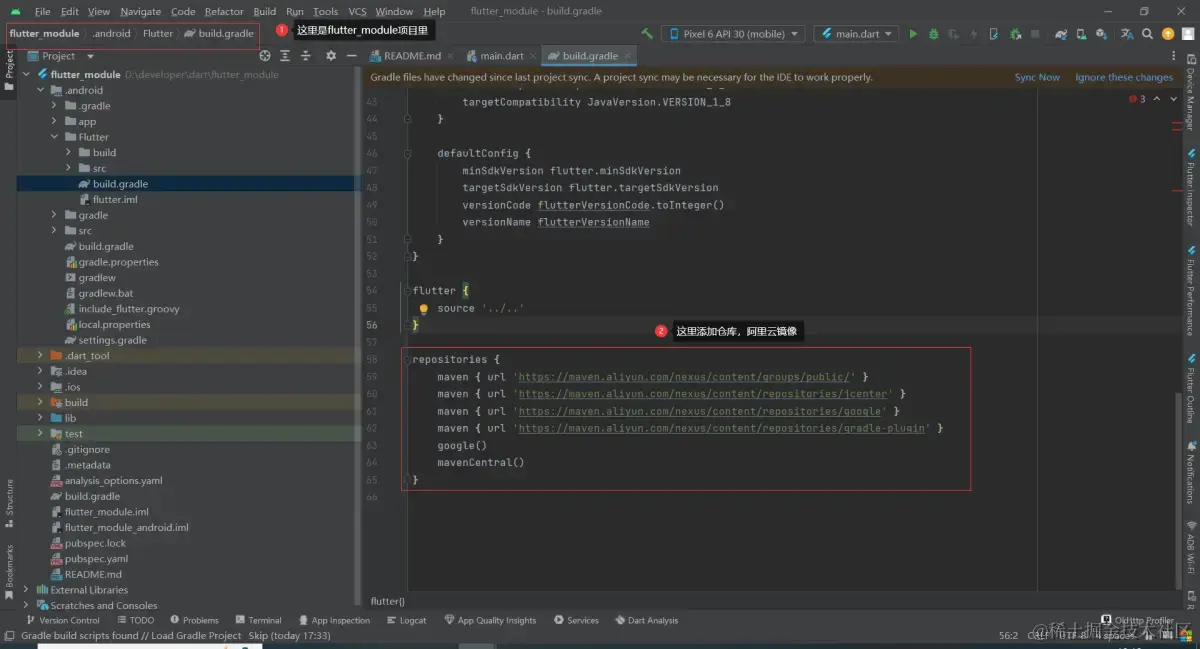Hide the Project panel with minus icon
This screenshot has height=649, width=1200.
pos(352,56)
